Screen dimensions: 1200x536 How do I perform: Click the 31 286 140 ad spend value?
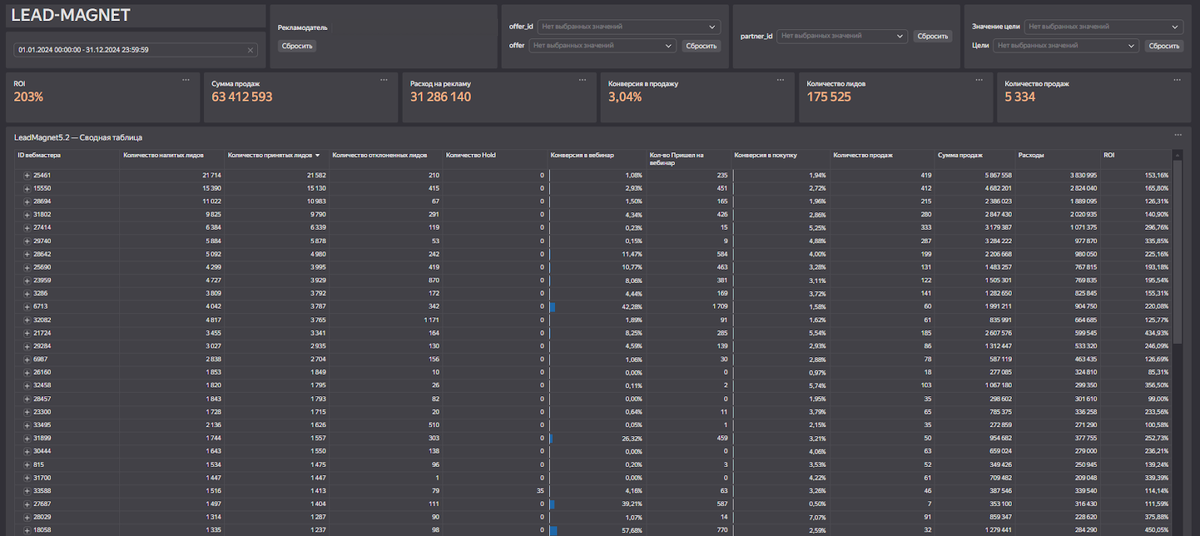coord(440,97)
